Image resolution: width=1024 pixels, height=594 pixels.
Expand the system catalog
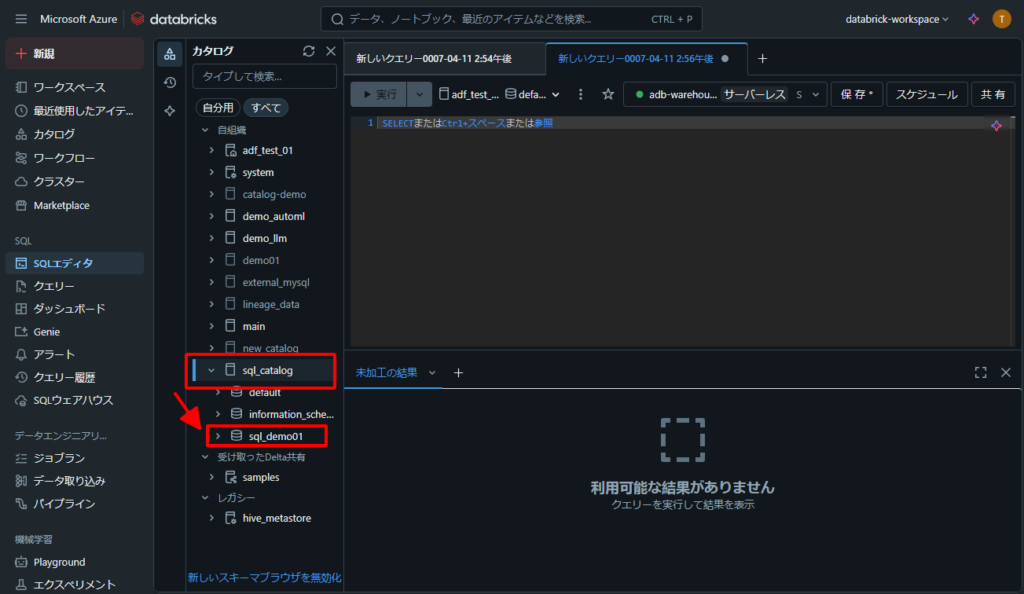211,172
